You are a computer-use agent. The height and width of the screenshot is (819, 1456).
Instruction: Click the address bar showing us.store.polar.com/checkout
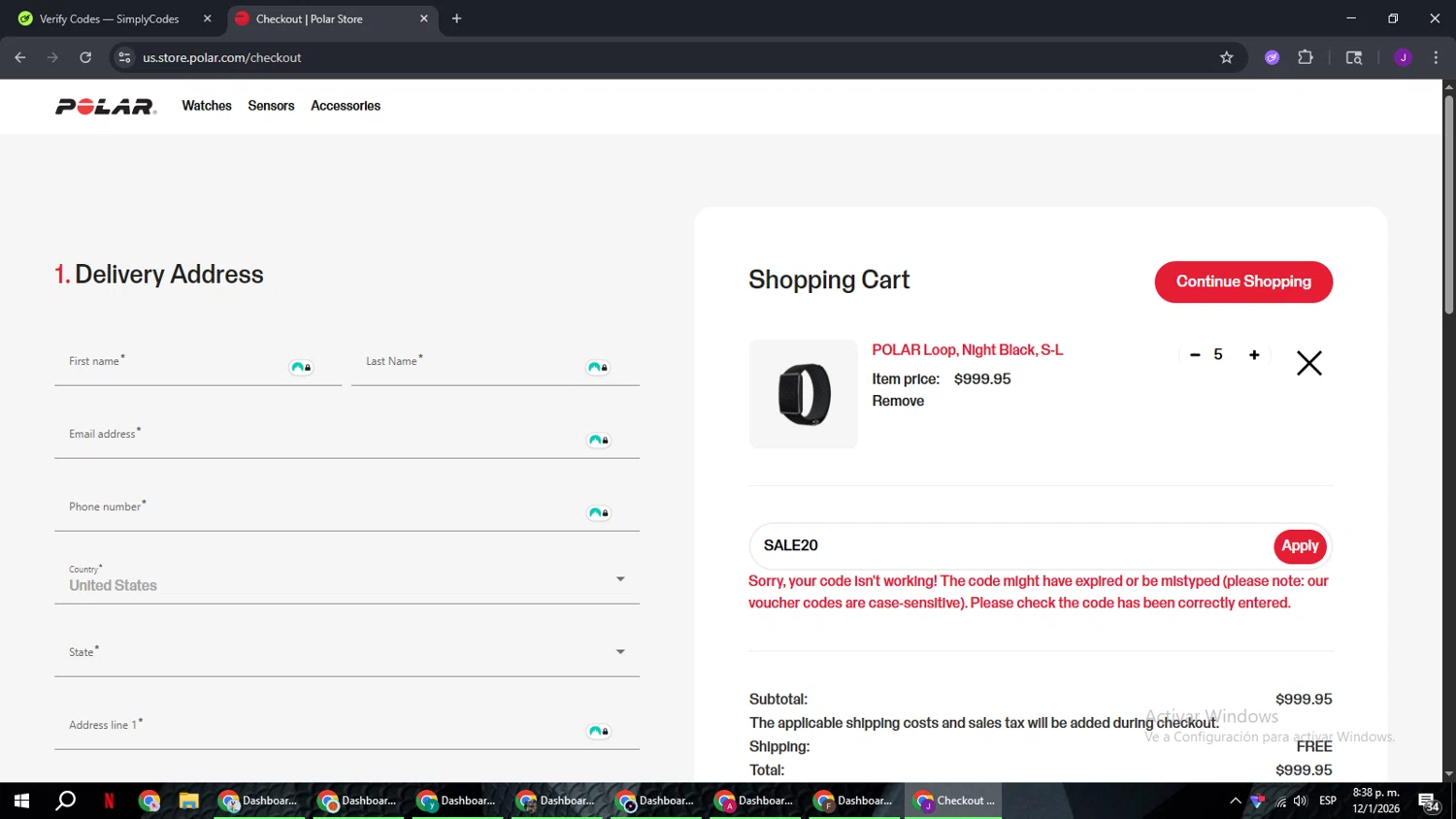pos(670,57)
